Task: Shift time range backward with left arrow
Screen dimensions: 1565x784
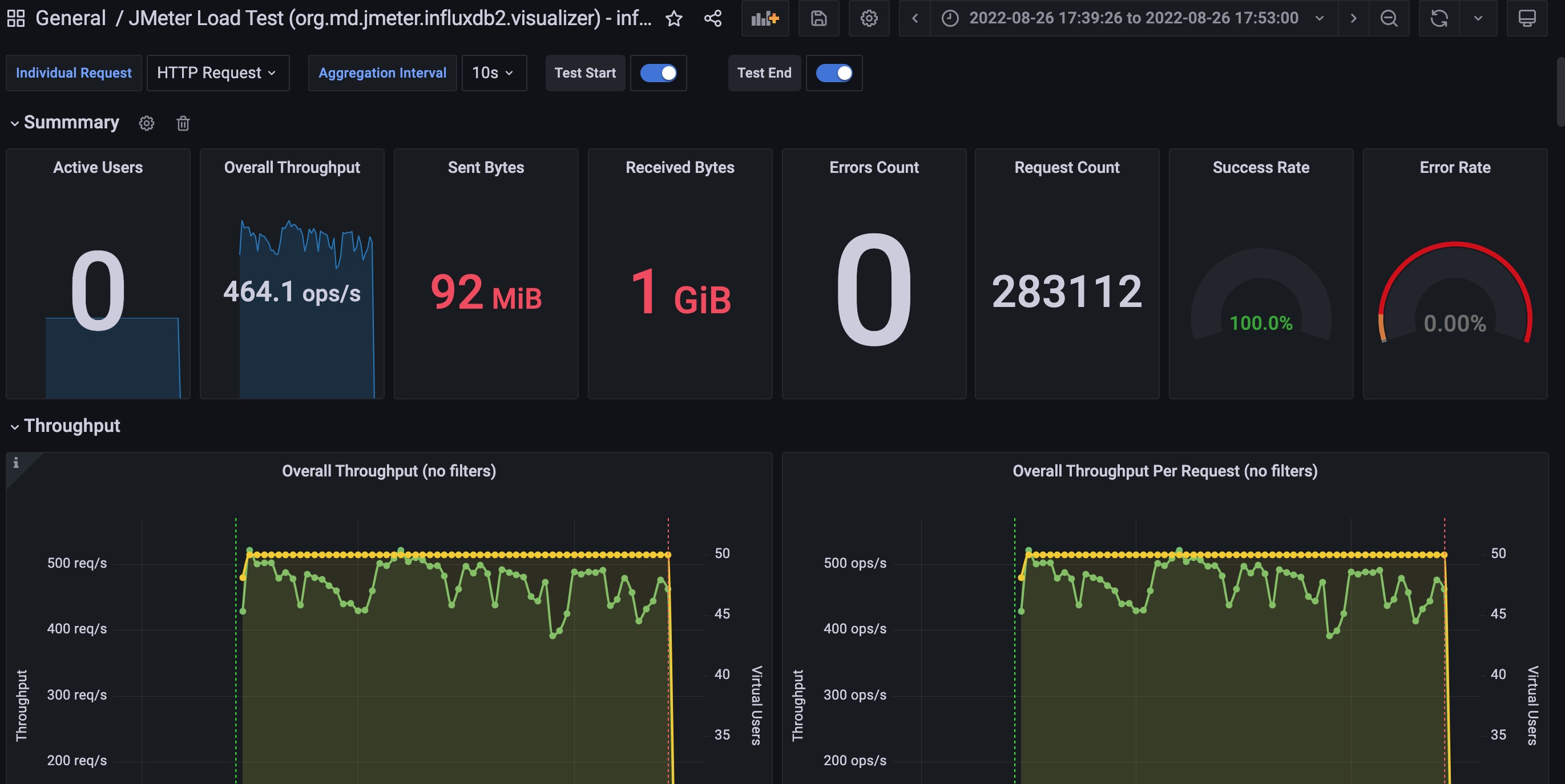Action: pos(914,18)
